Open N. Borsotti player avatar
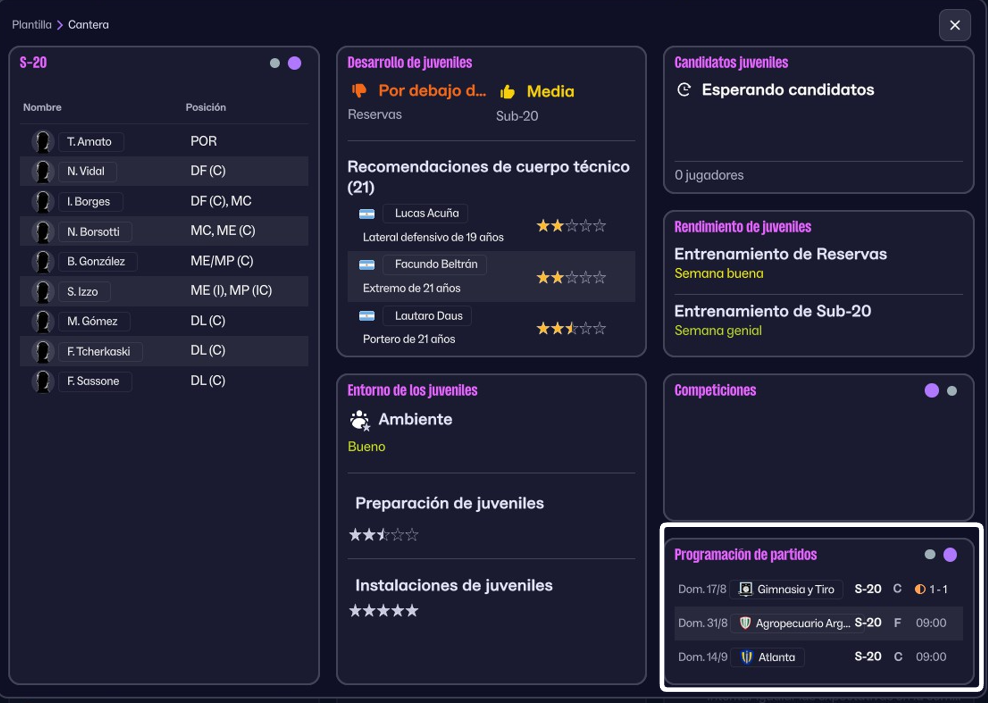 43,231
